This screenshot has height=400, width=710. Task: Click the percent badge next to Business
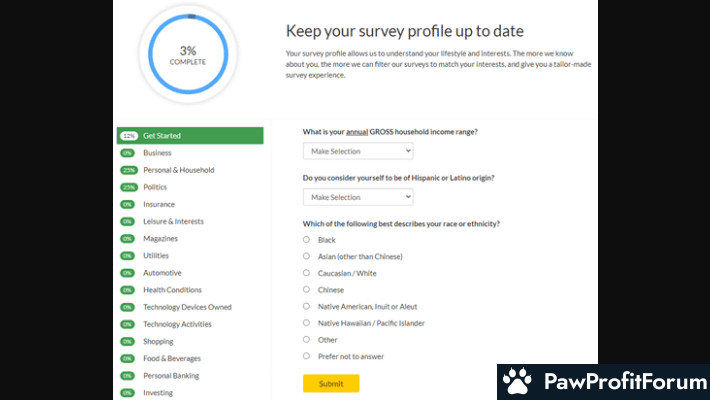point(128,153)
